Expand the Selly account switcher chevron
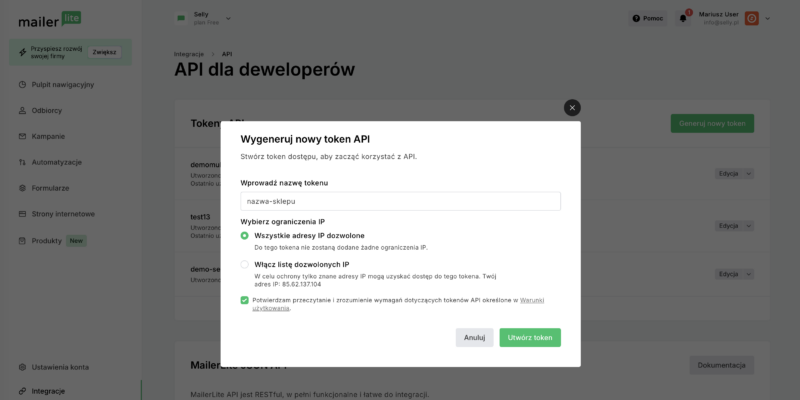This screenshot has height=400, width=800. pos(228,18)
